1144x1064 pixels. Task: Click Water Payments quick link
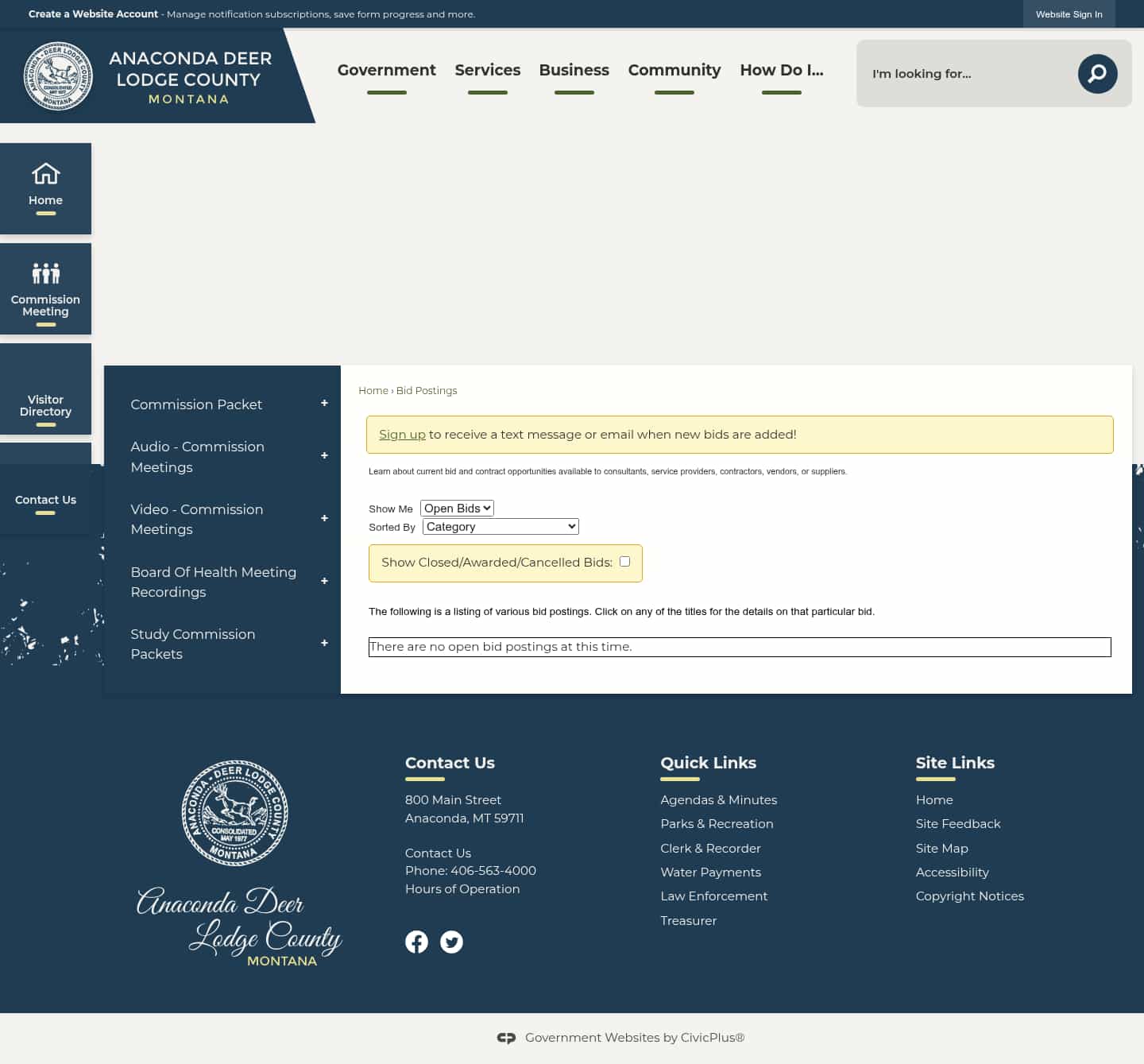(710, 872)
